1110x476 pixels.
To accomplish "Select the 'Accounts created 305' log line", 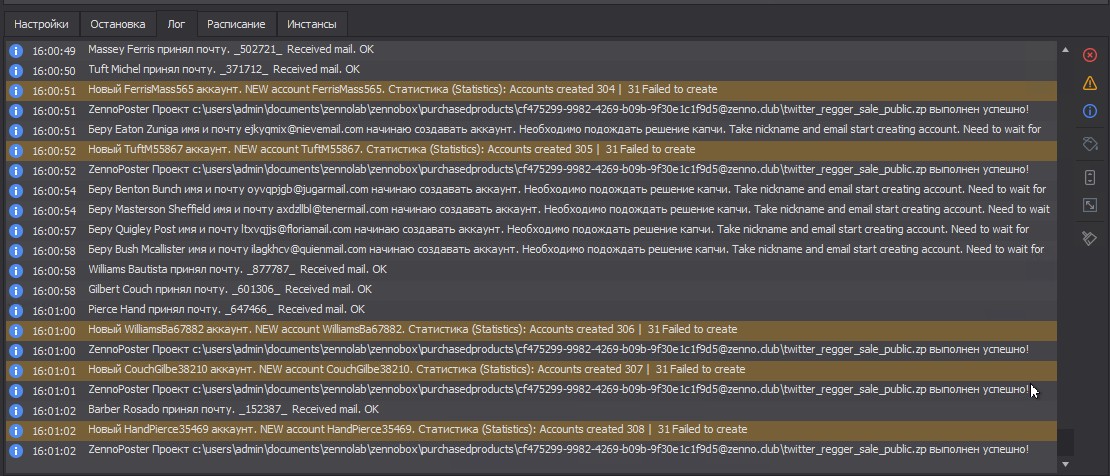I will (531, 150).
